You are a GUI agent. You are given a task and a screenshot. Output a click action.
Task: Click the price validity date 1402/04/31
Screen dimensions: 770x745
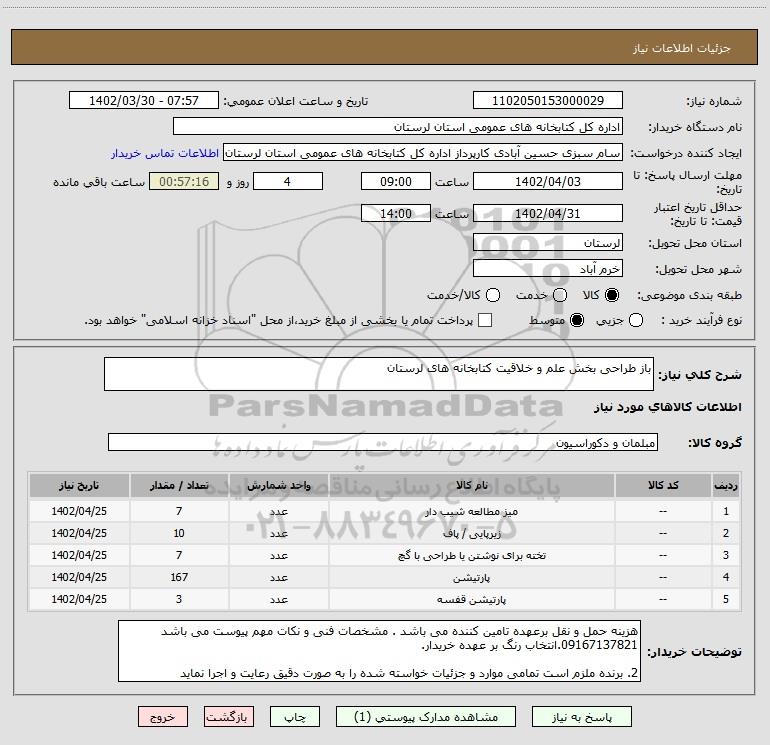pyautogui.click(x=548, y=214)
